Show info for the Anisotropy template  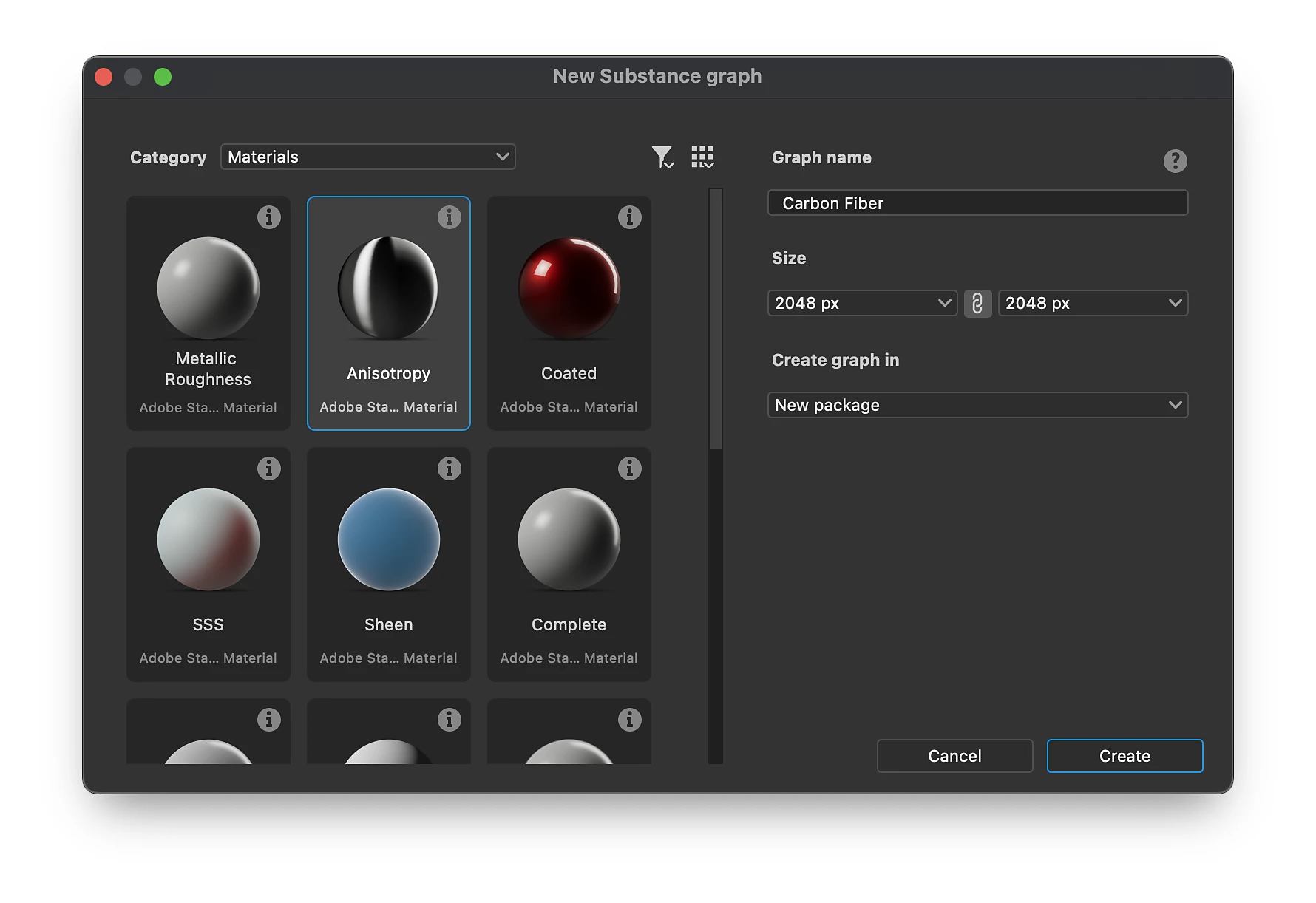click(450, 217)
